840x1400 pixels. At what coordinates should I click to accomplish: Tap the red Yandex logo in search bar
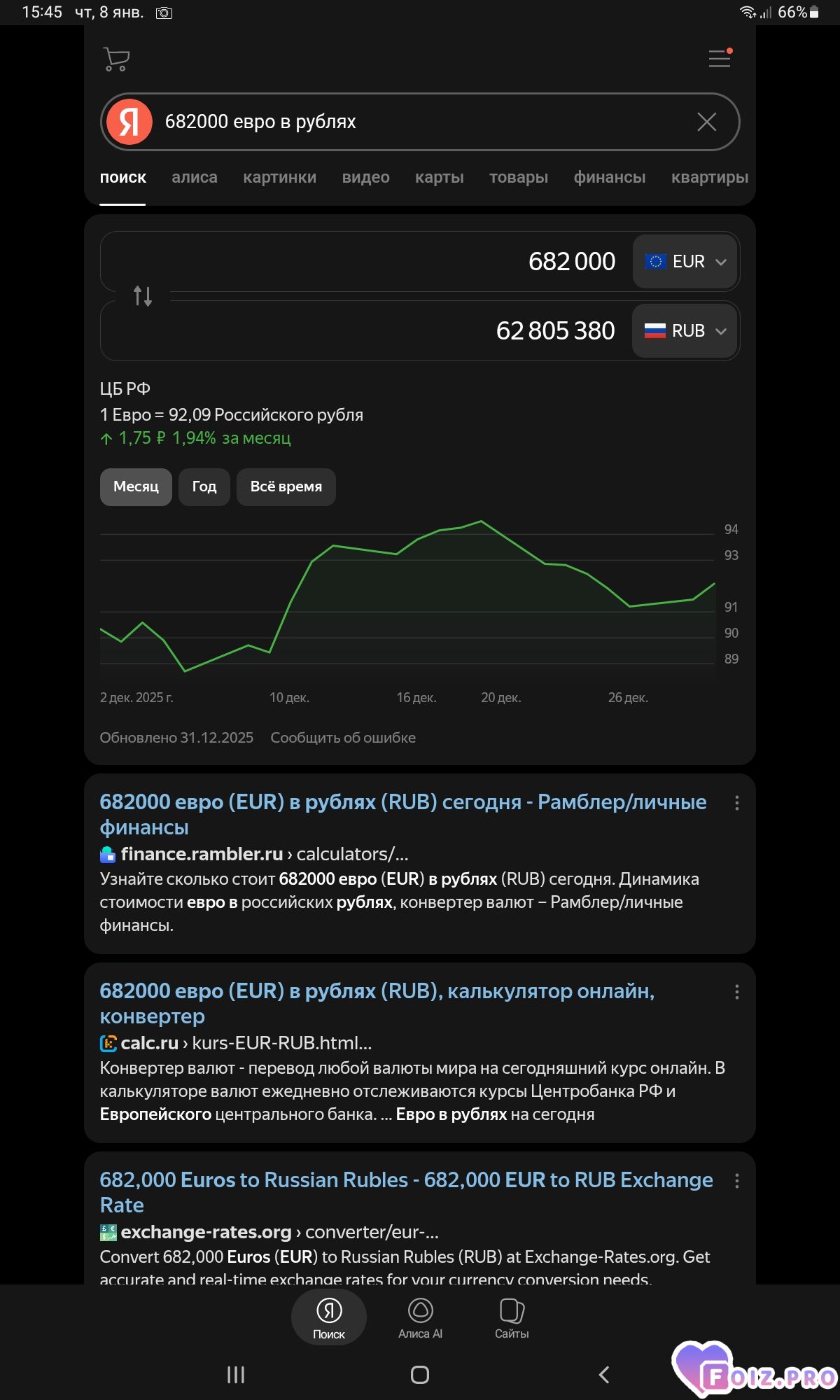click(x=129, y=122)
